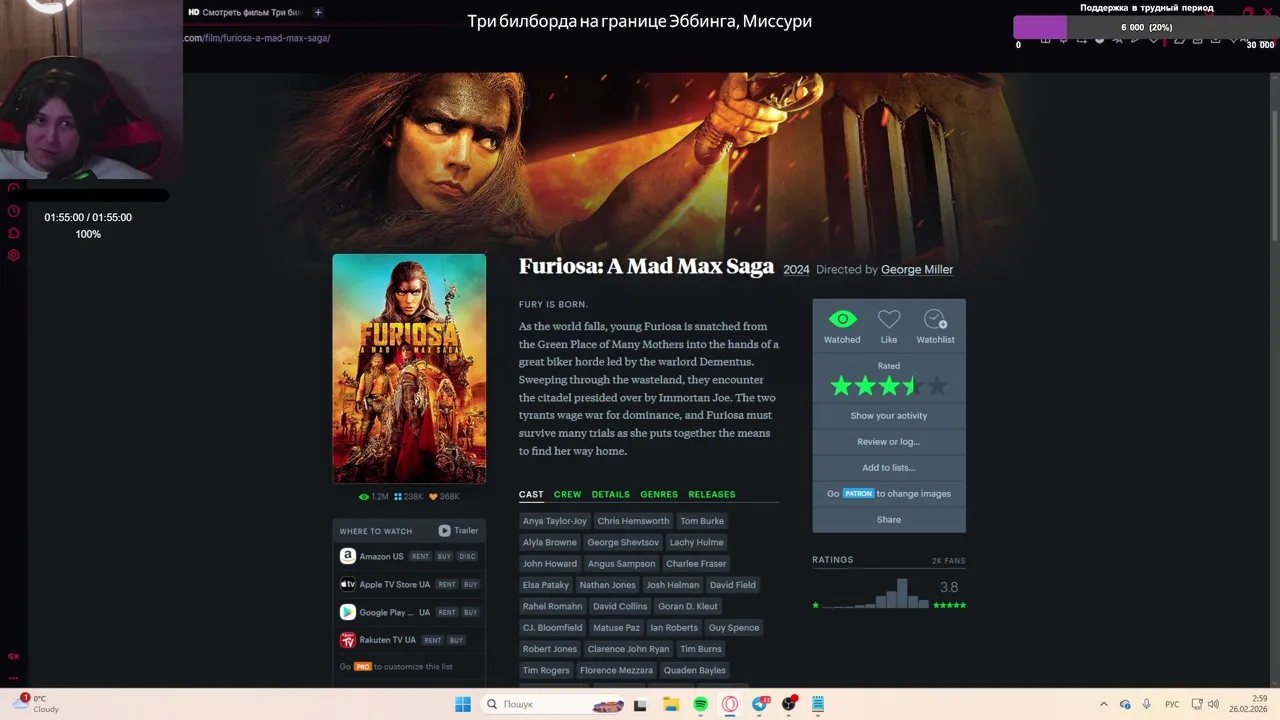Screen dimensions: 1280x720
Task: Click PATRON badge to change images
Action: point(858,494)
